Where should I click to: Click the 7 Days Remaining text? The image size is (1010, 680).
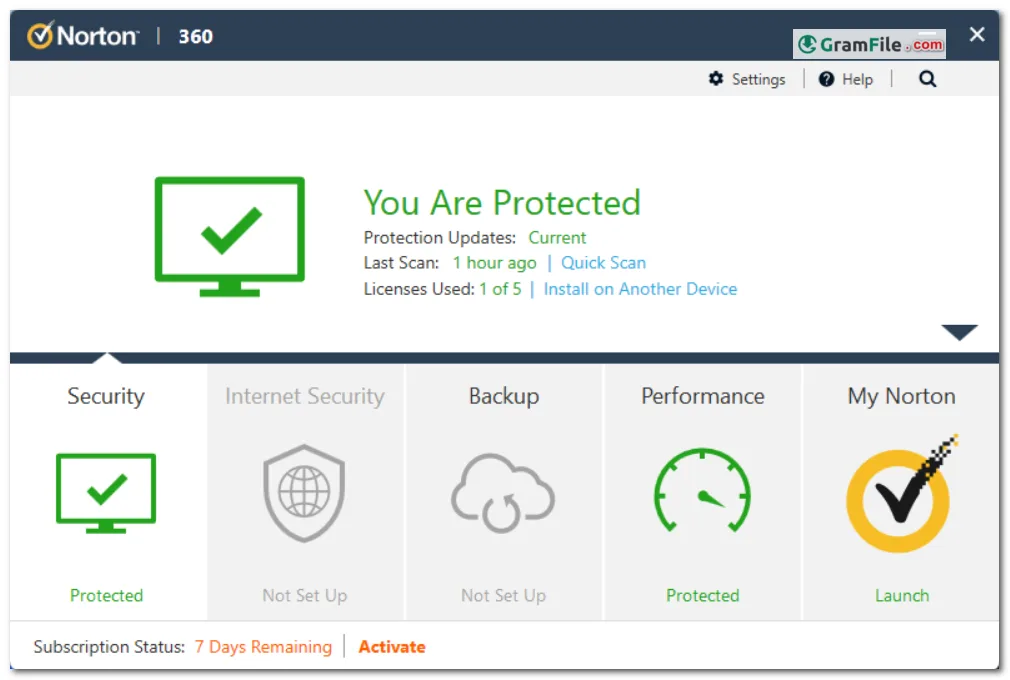[263, 647]
